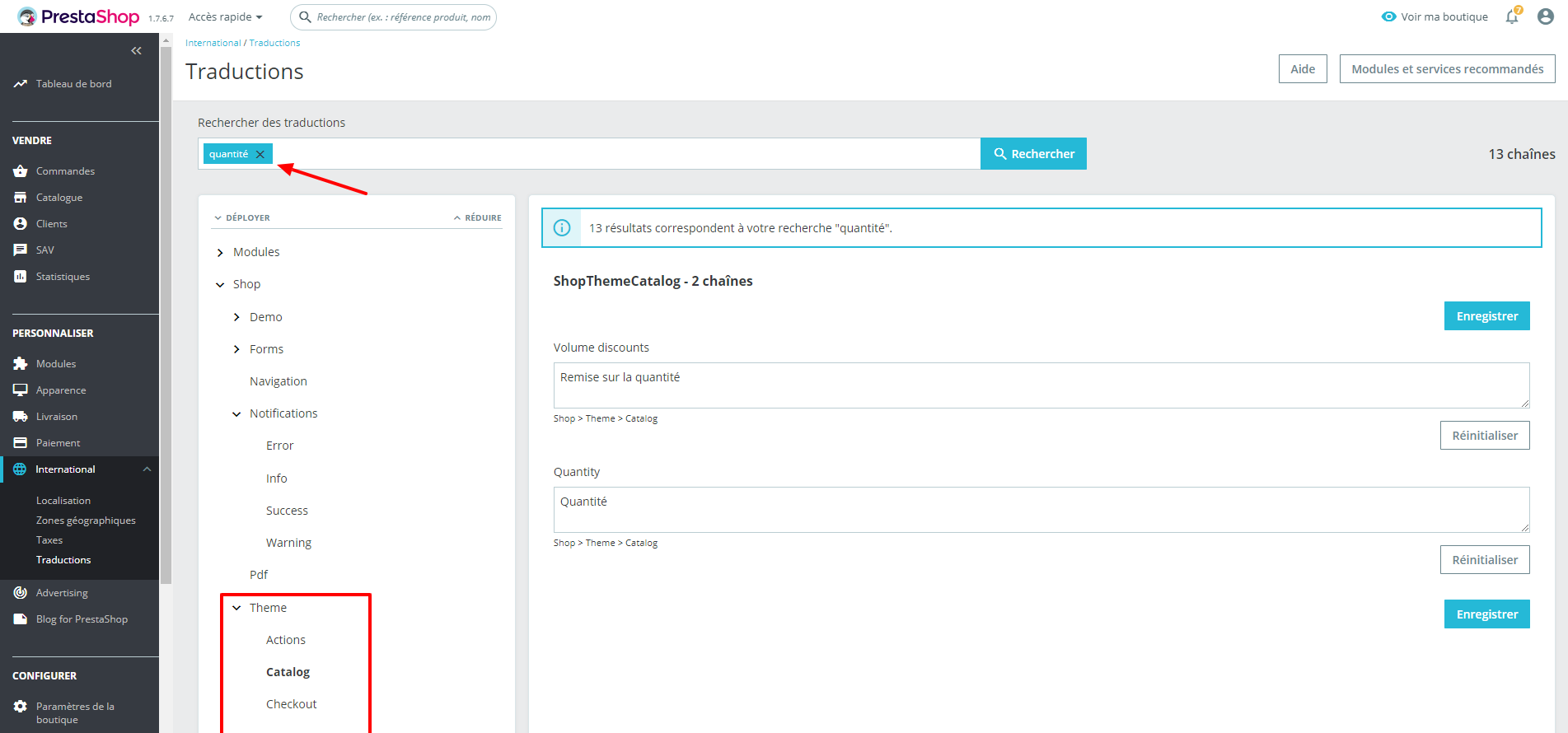Collapse the International sidebar menu
This screenshot has width=1568, height=733.
[147, 469]
